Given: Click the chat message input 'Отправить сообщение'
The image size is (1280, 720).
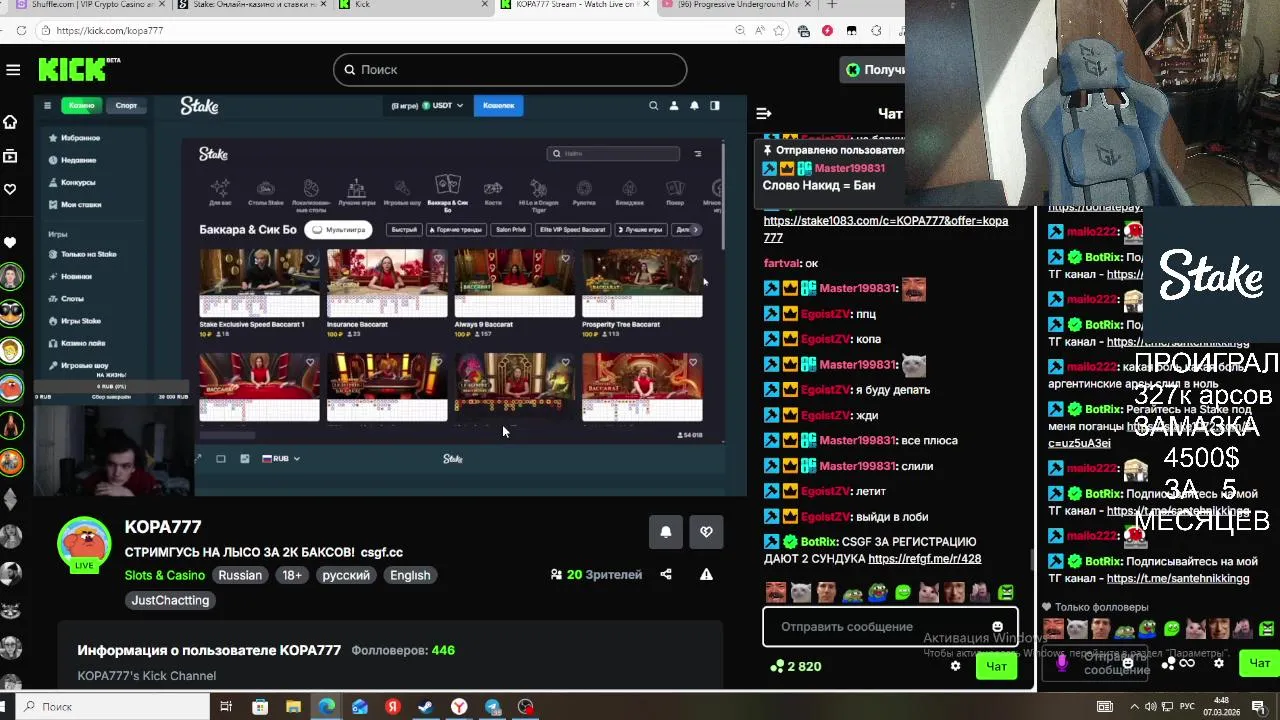Looking at the screenshot, I should (890, 627).
